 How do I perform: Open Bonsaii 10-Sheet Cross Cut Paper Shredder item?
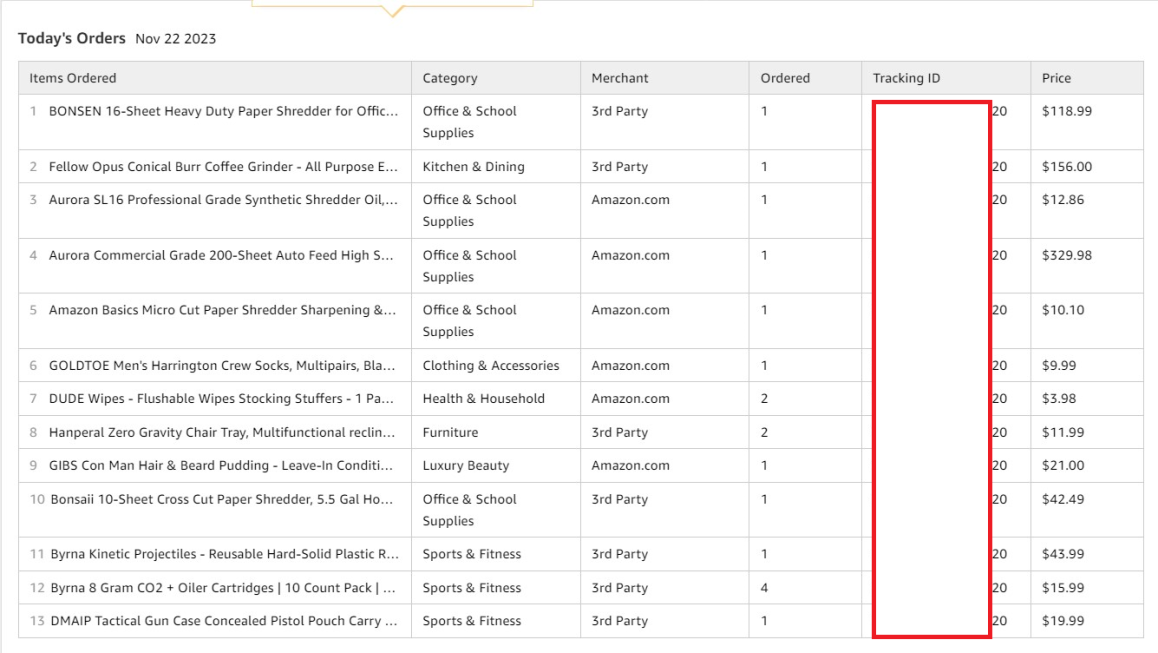click(x=222, y=499)
